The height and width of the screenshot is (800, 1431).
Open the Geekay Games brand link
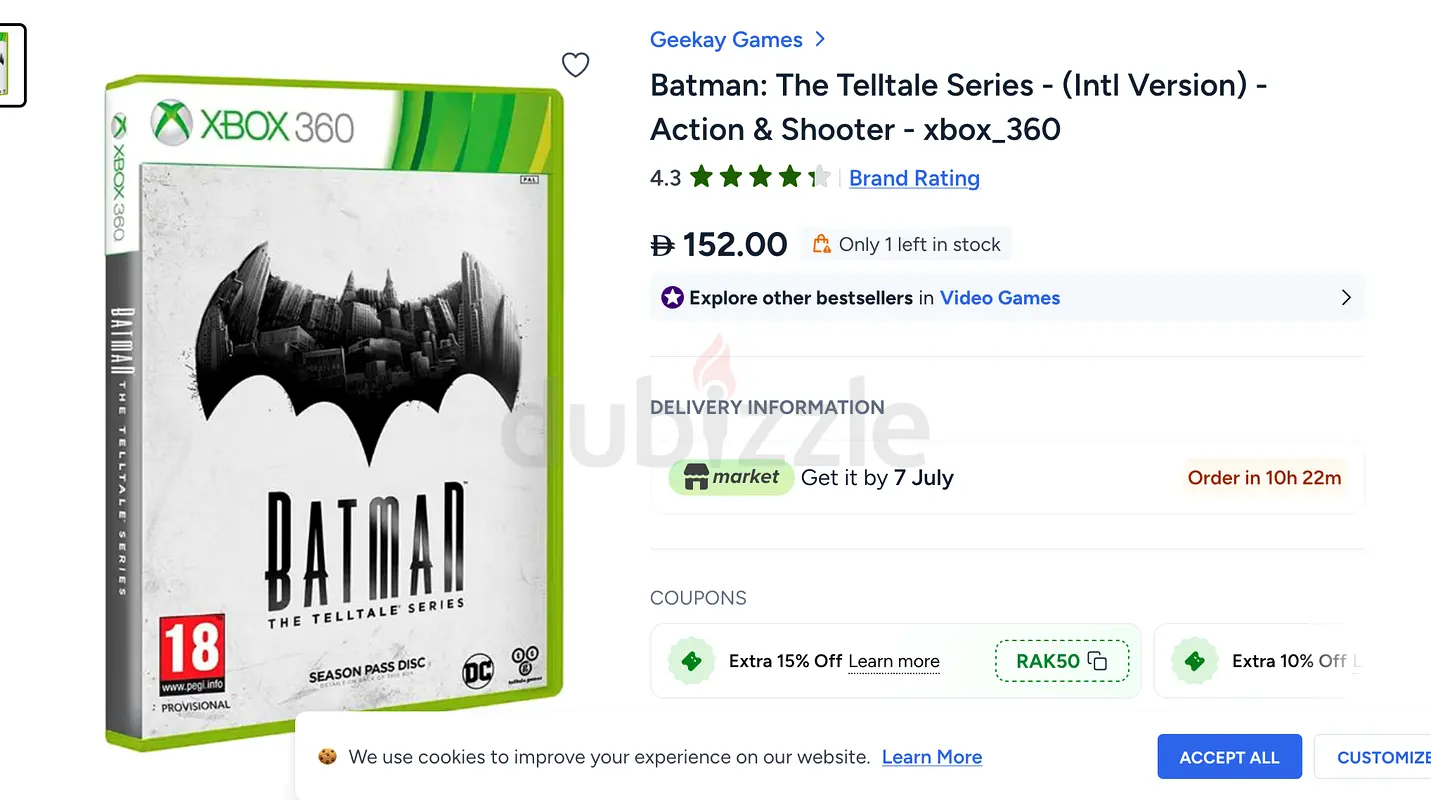(726, 40)
